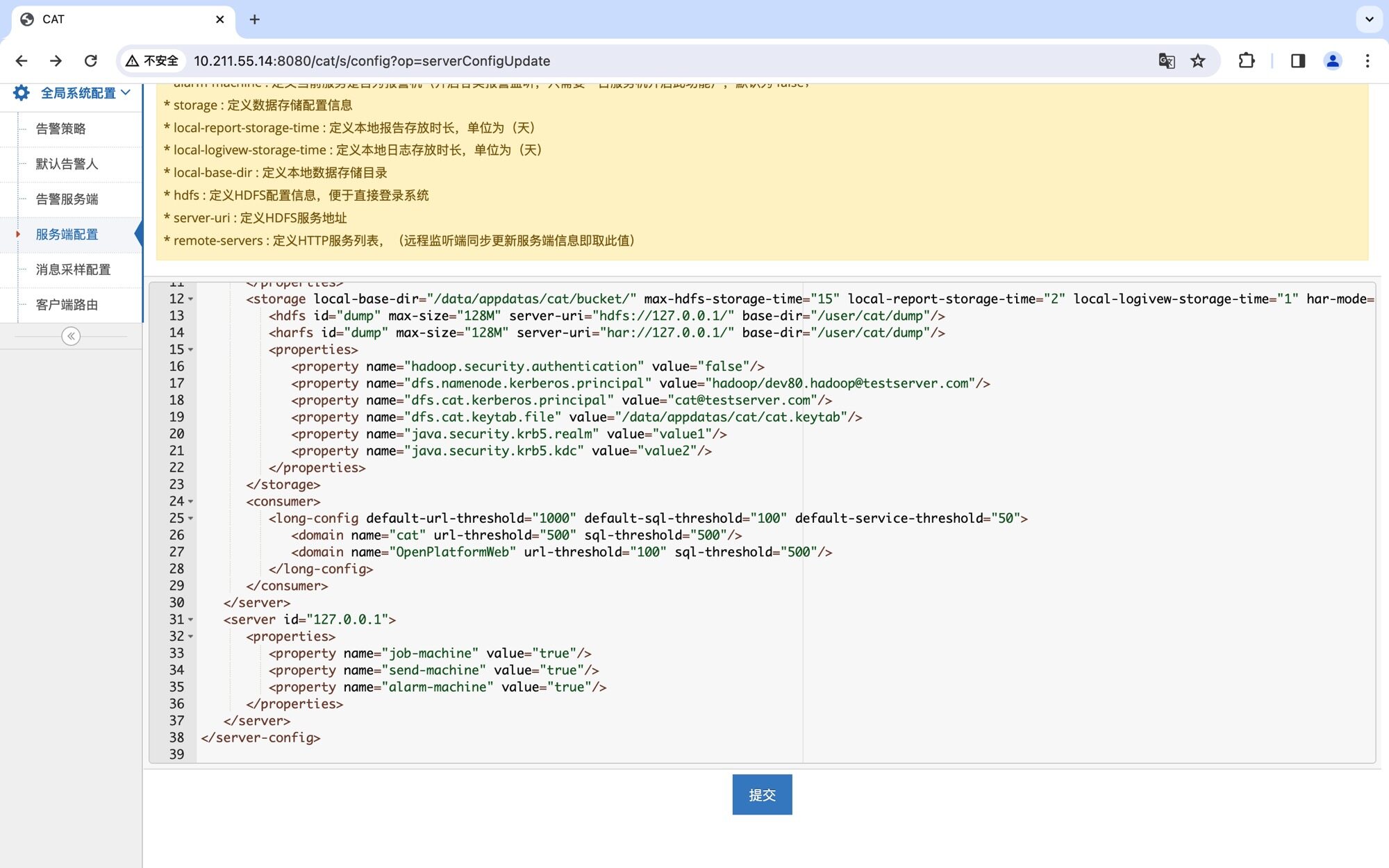Click the 提交 submit button
Screen dimensions: 1389x868
point(762,794)
